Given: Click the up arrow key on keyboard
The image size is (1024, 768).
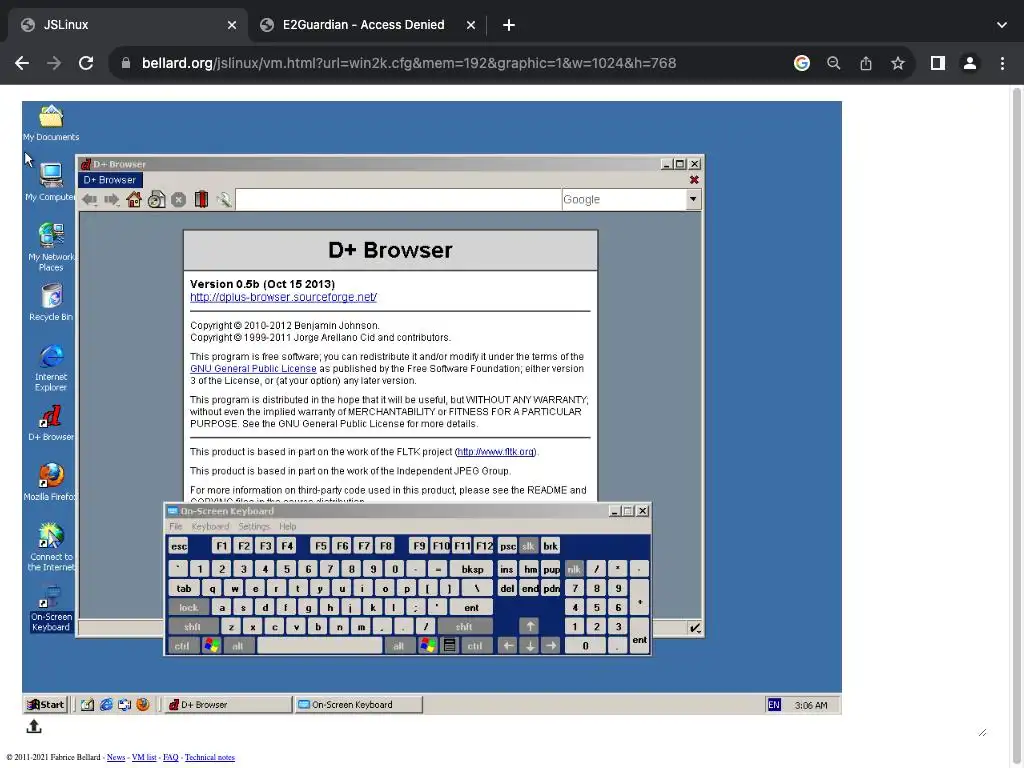Looking at the screenshot, I should 530,627.
